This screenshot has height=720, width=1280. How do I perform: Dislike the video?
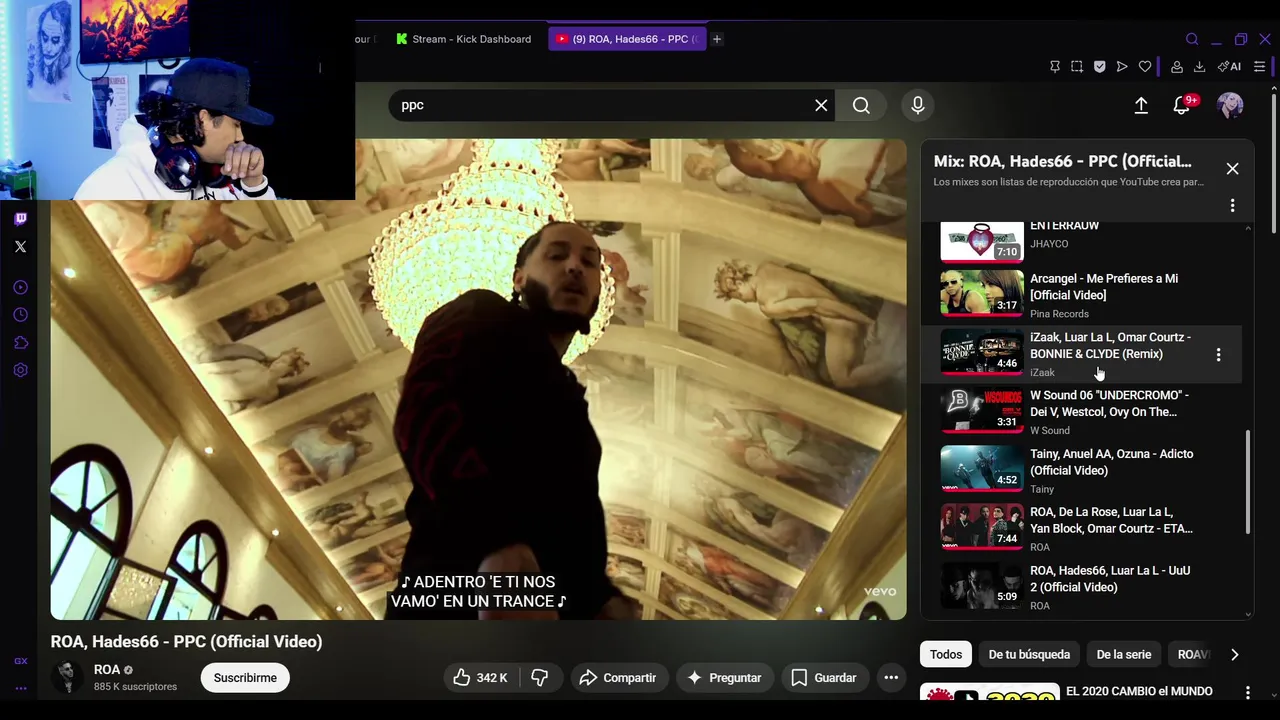[540, 678]
